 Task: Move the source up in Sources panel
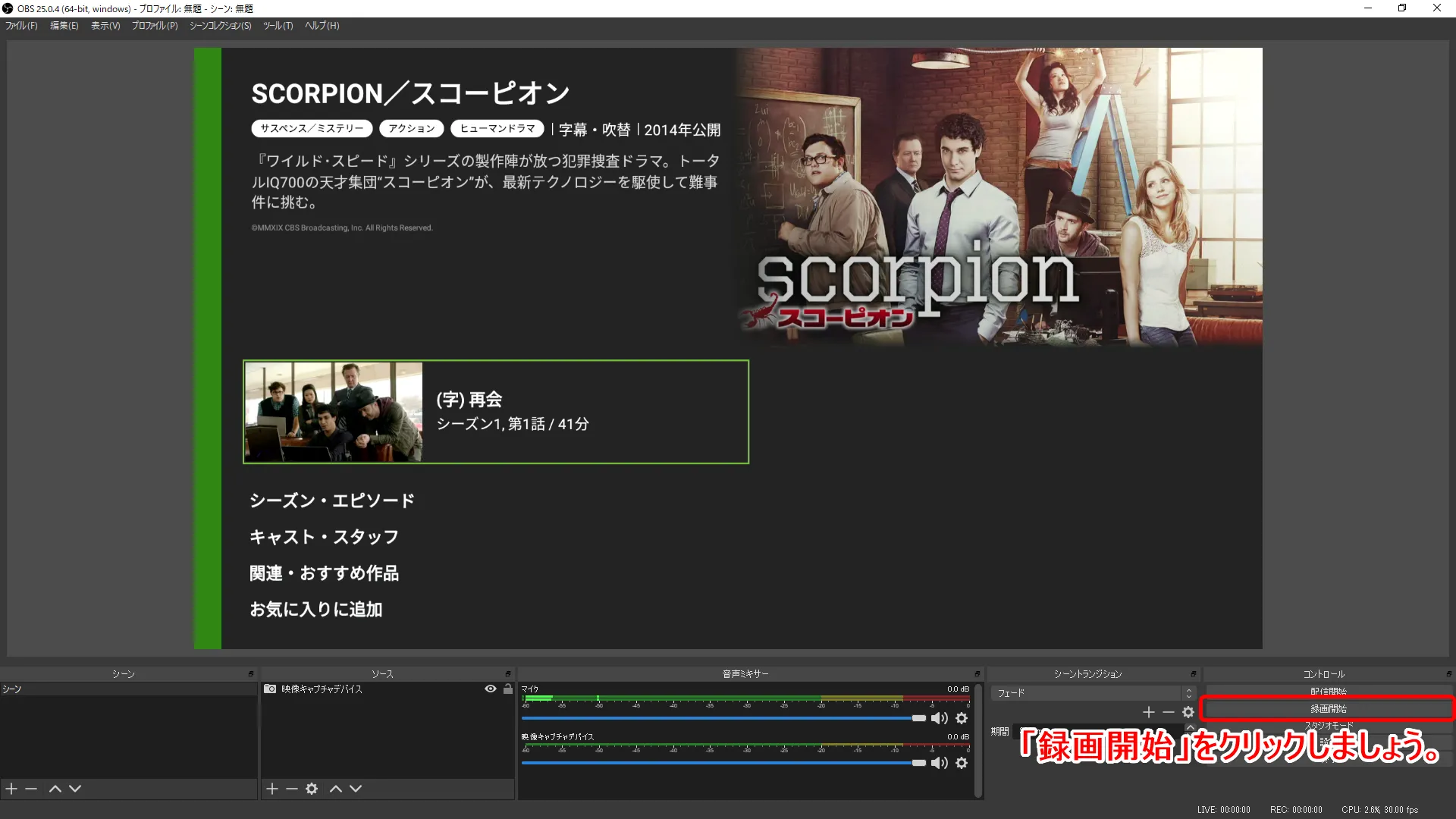coord(336,789)
